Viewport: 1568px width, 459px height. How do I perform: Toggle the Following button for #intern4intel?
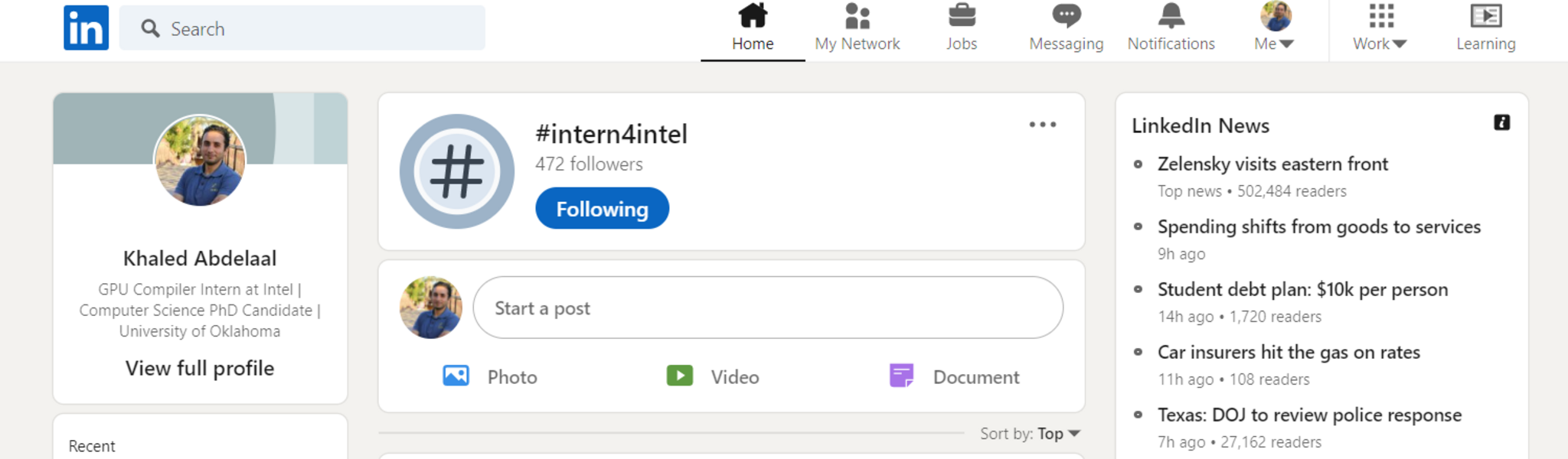(602, 209)
